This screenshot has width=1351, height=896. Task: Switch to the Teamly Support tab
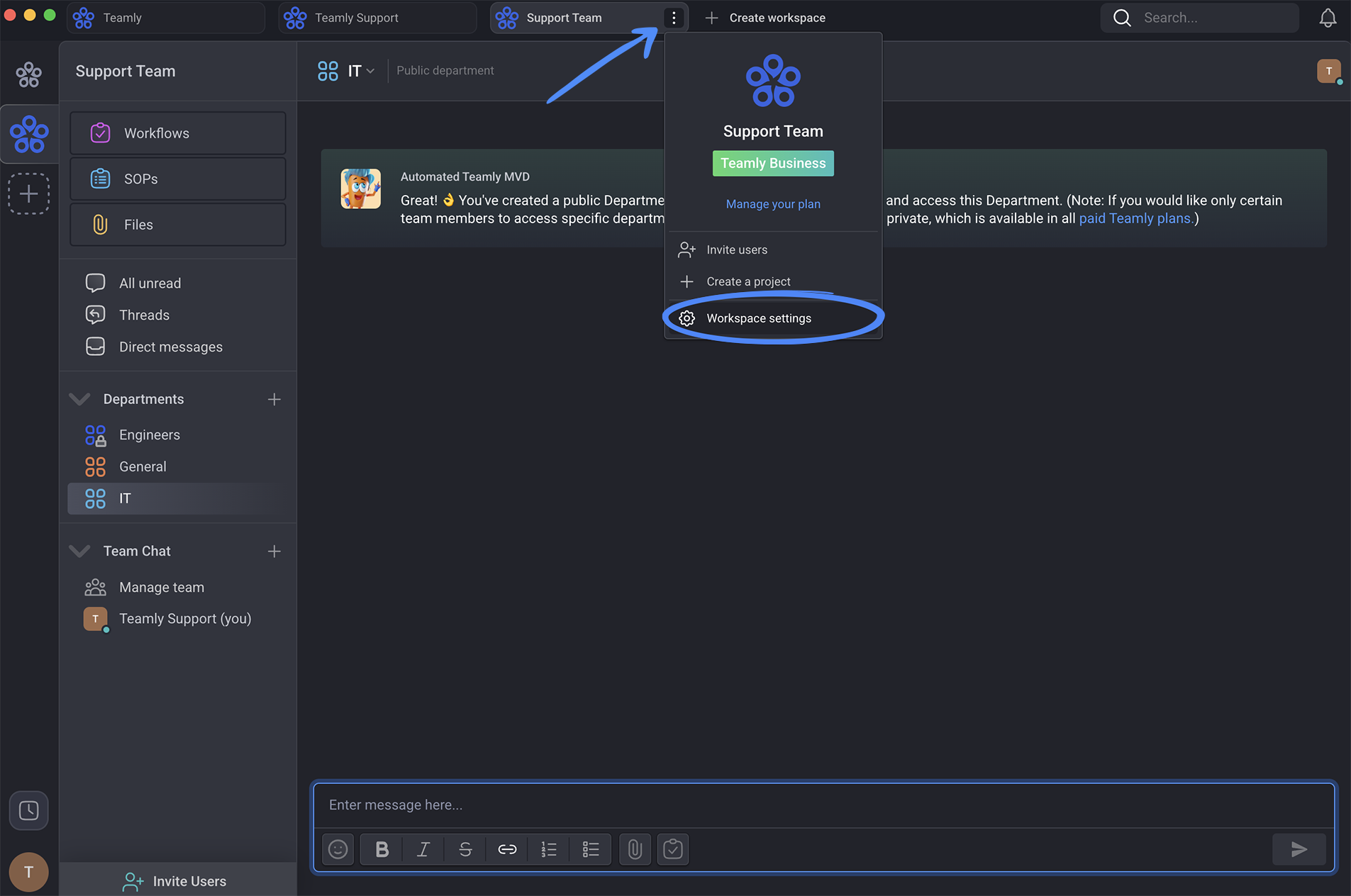(x=377, y=18)
